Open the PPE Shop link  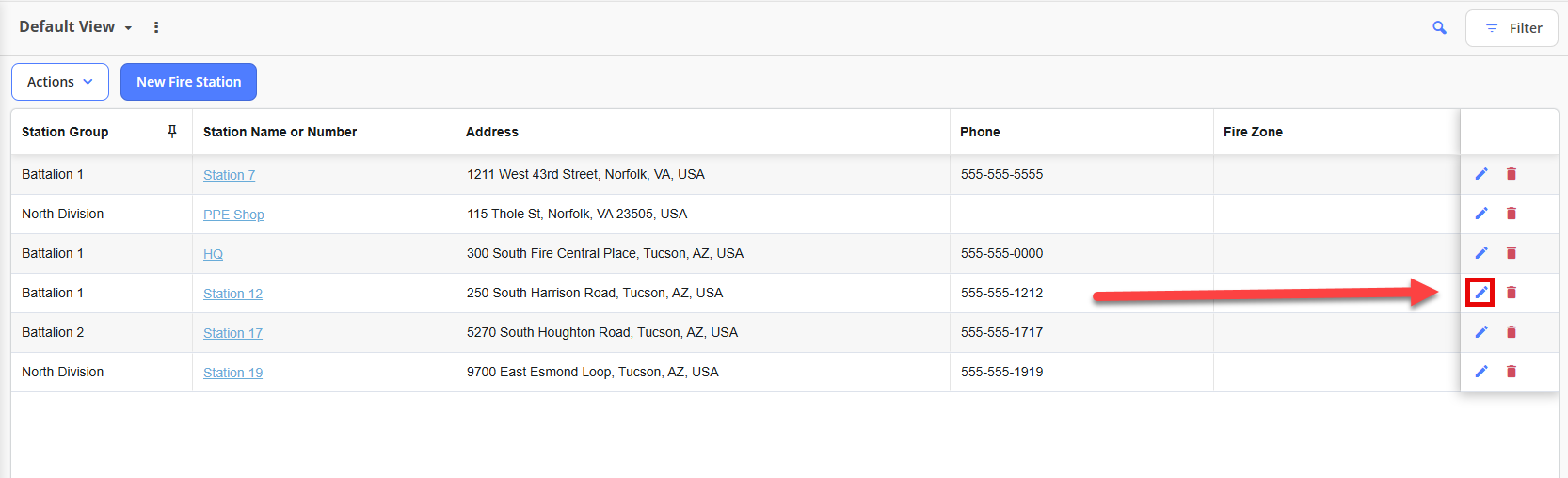coord(233,215)
